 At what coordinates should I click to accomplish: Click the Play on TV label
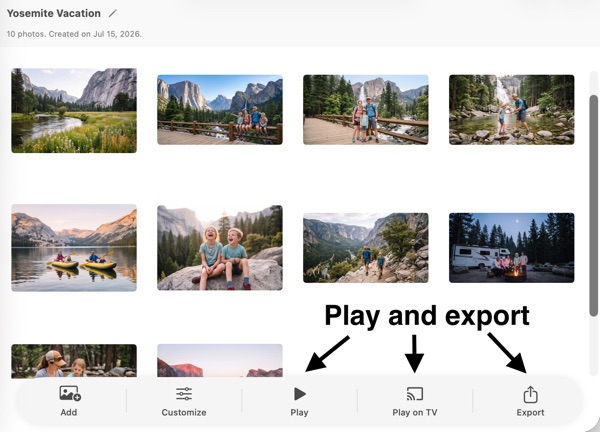[415, 412]
